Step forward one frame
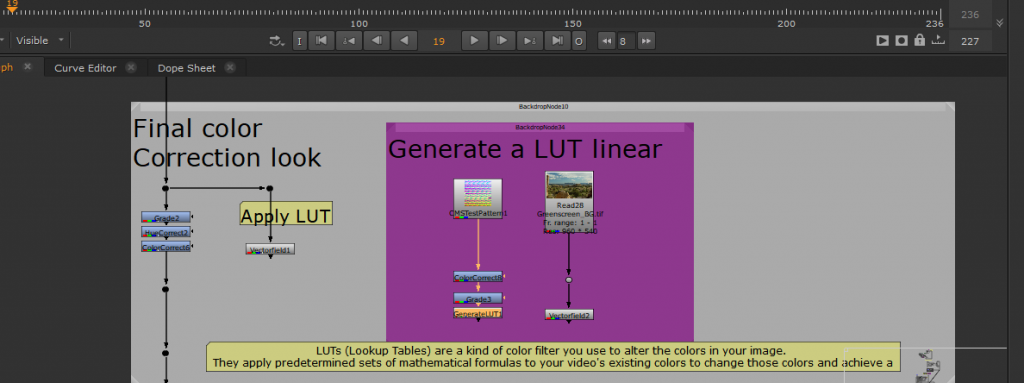 pos(502,41)
